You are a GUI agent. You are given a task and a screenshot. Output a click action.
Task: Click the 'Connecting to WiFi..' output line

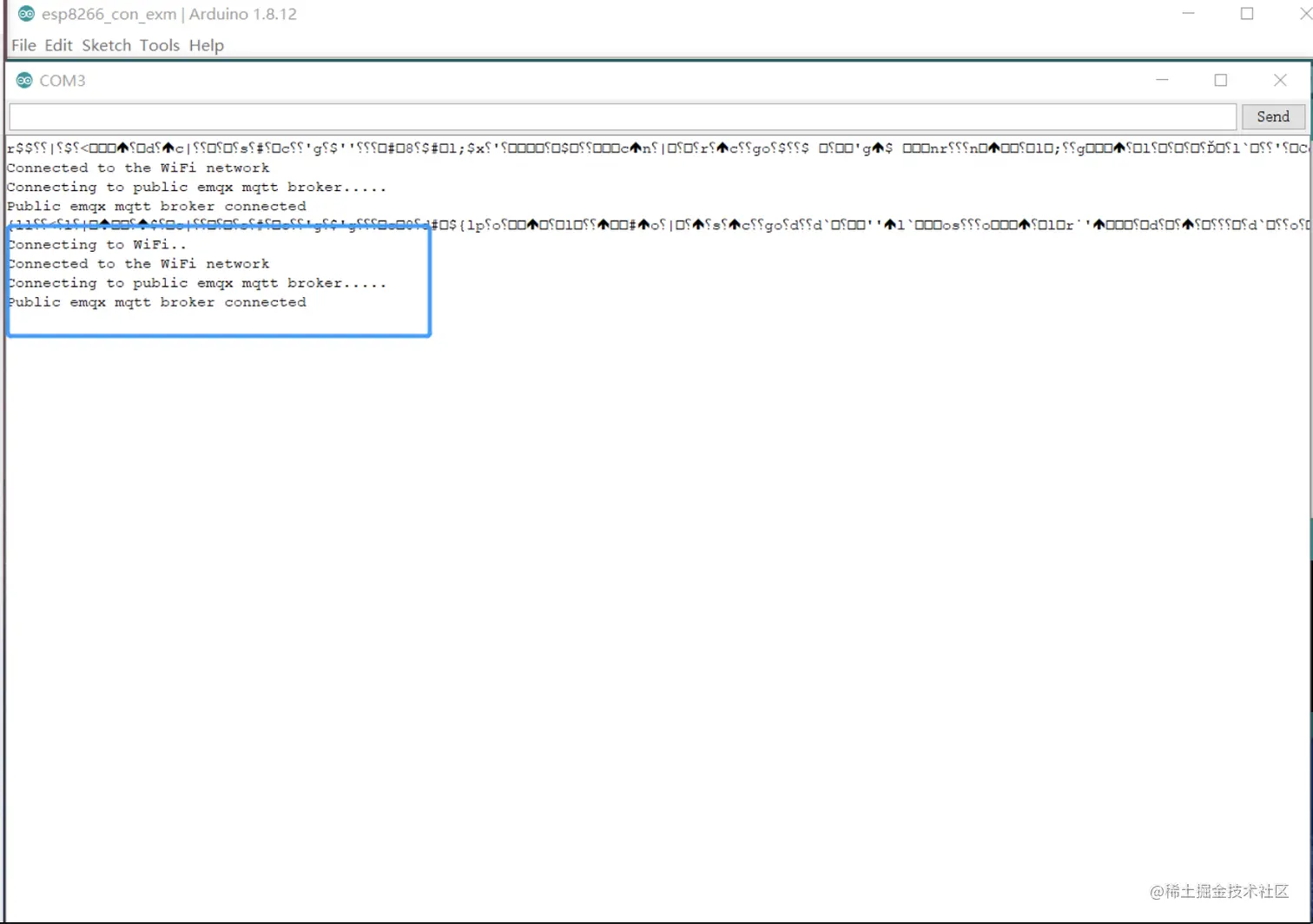(96, 245)
